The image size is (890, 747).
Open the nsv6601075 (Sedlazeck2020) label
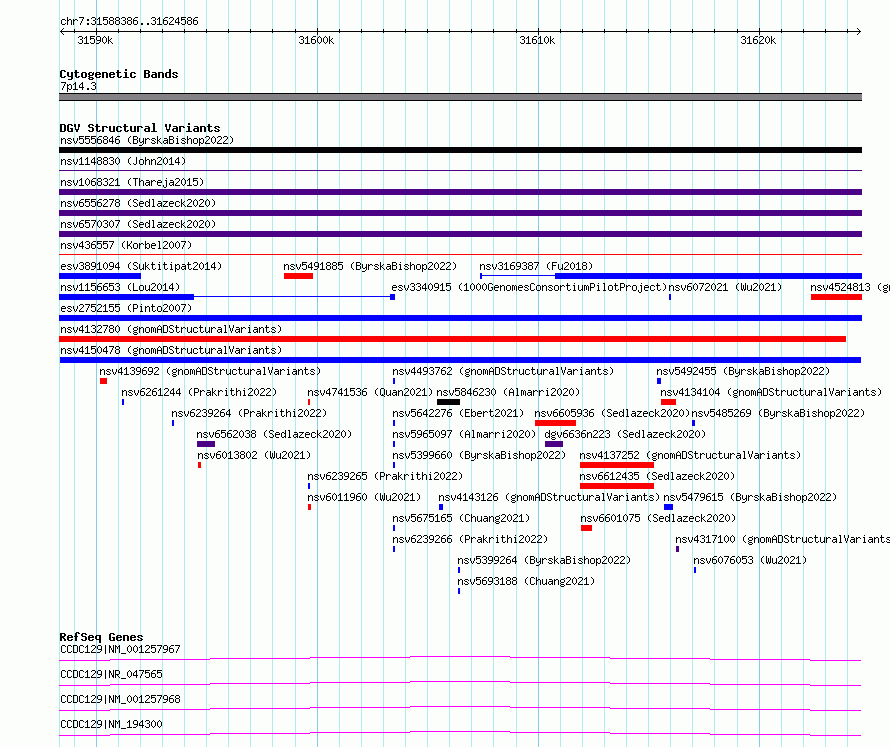tap(658, 518)
